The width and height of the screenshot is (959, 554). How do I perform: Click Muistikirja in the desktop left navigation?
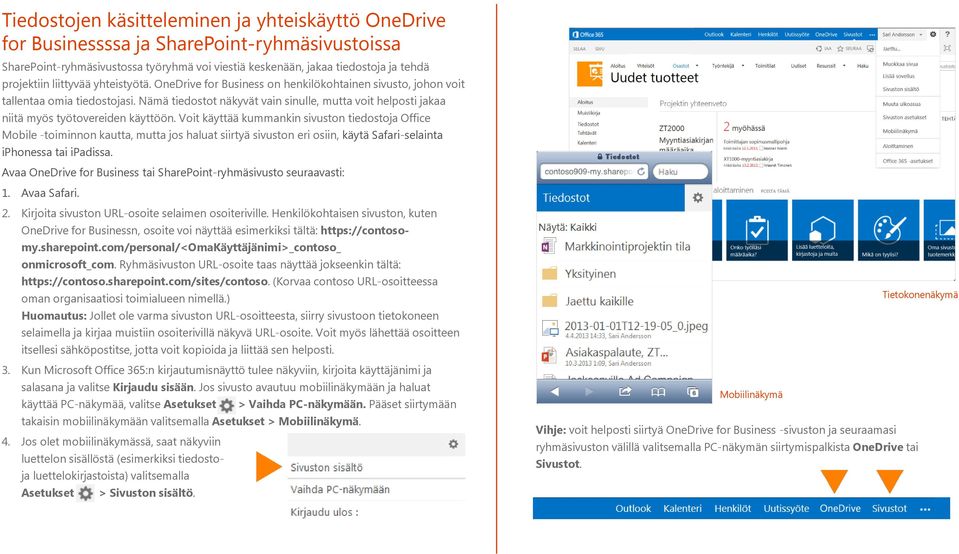[x=588, y=113]
